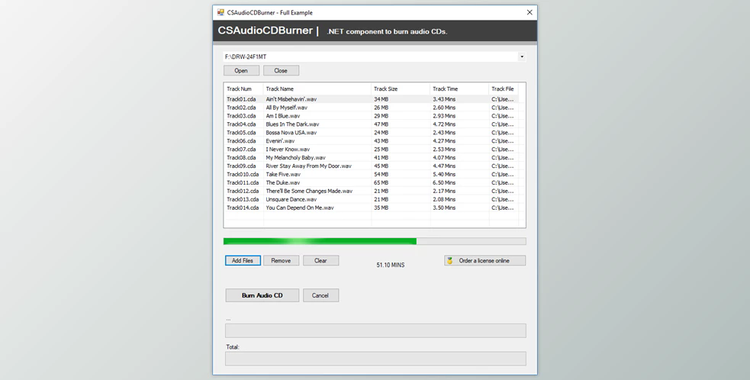This screenshot has height=380, width=750.
Task: Select track Ain't Misbehavin'.wav
Action: [x=291, y=99]
